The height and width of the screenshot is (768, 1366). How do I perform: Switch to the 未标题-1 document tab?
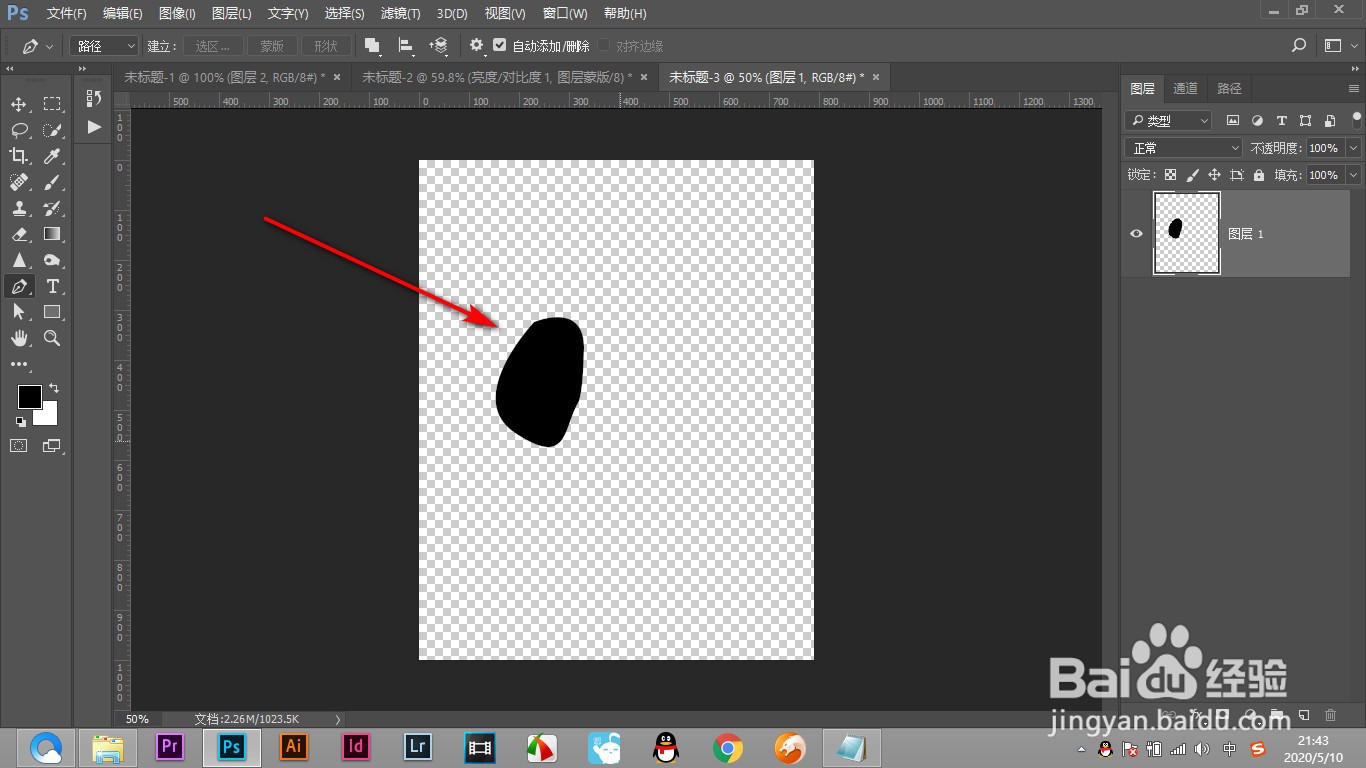[232, 77]
